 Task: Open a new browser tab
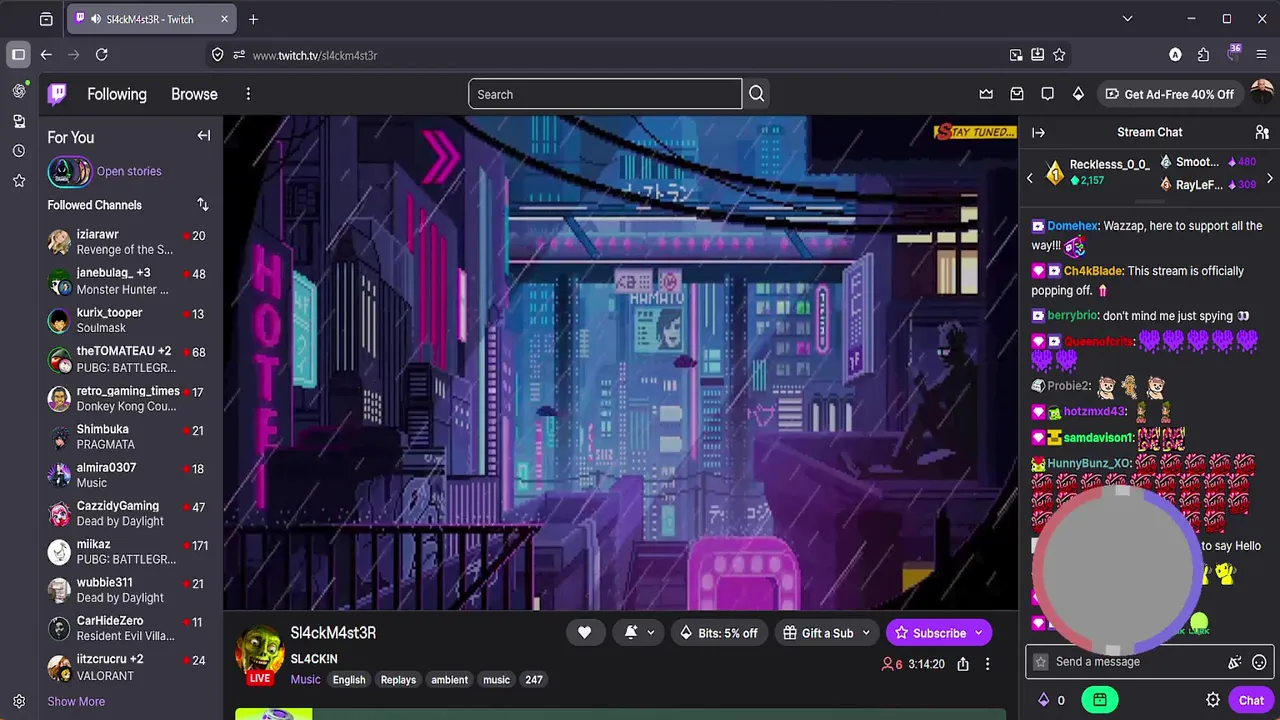click(253, 19)
